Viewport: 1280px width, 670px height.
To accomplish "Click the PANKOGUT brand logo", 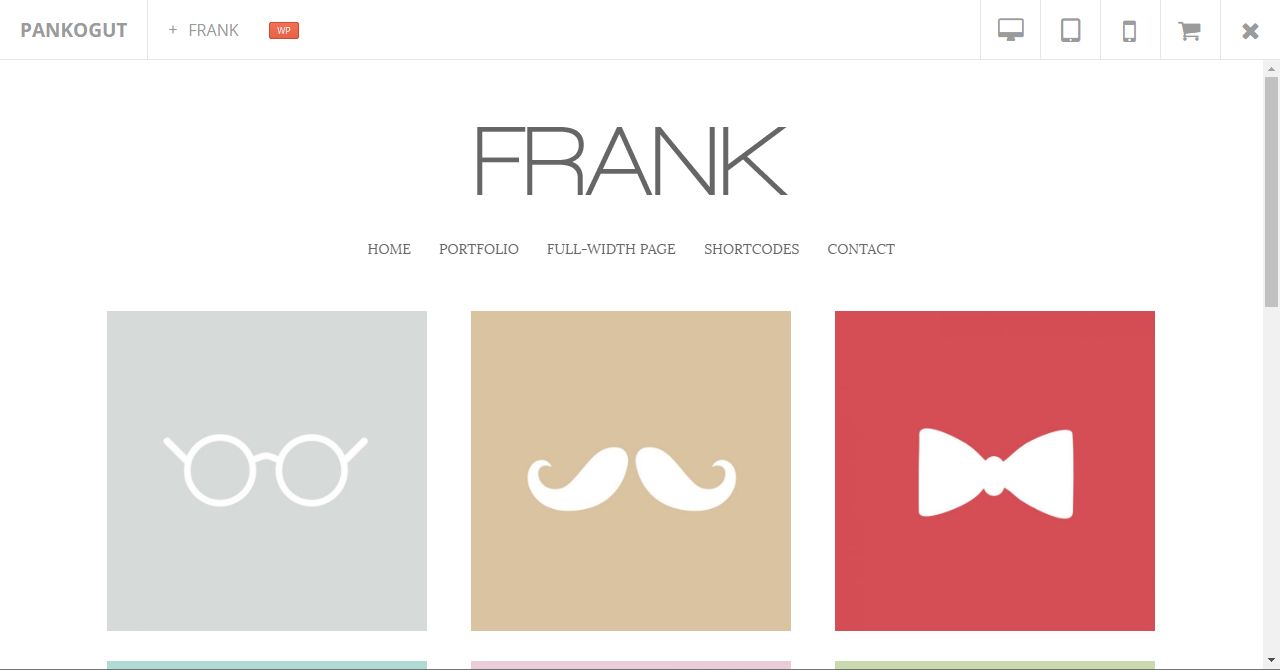I will tap(74, 30).
